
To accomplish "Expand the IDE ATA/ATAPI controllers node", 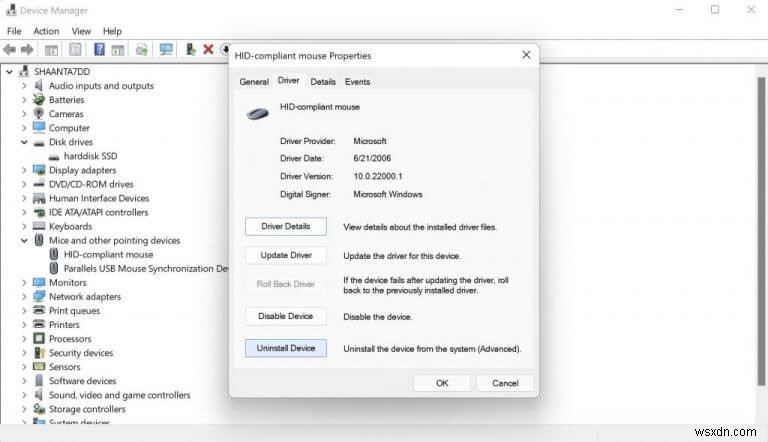I will tap(24, 212).
